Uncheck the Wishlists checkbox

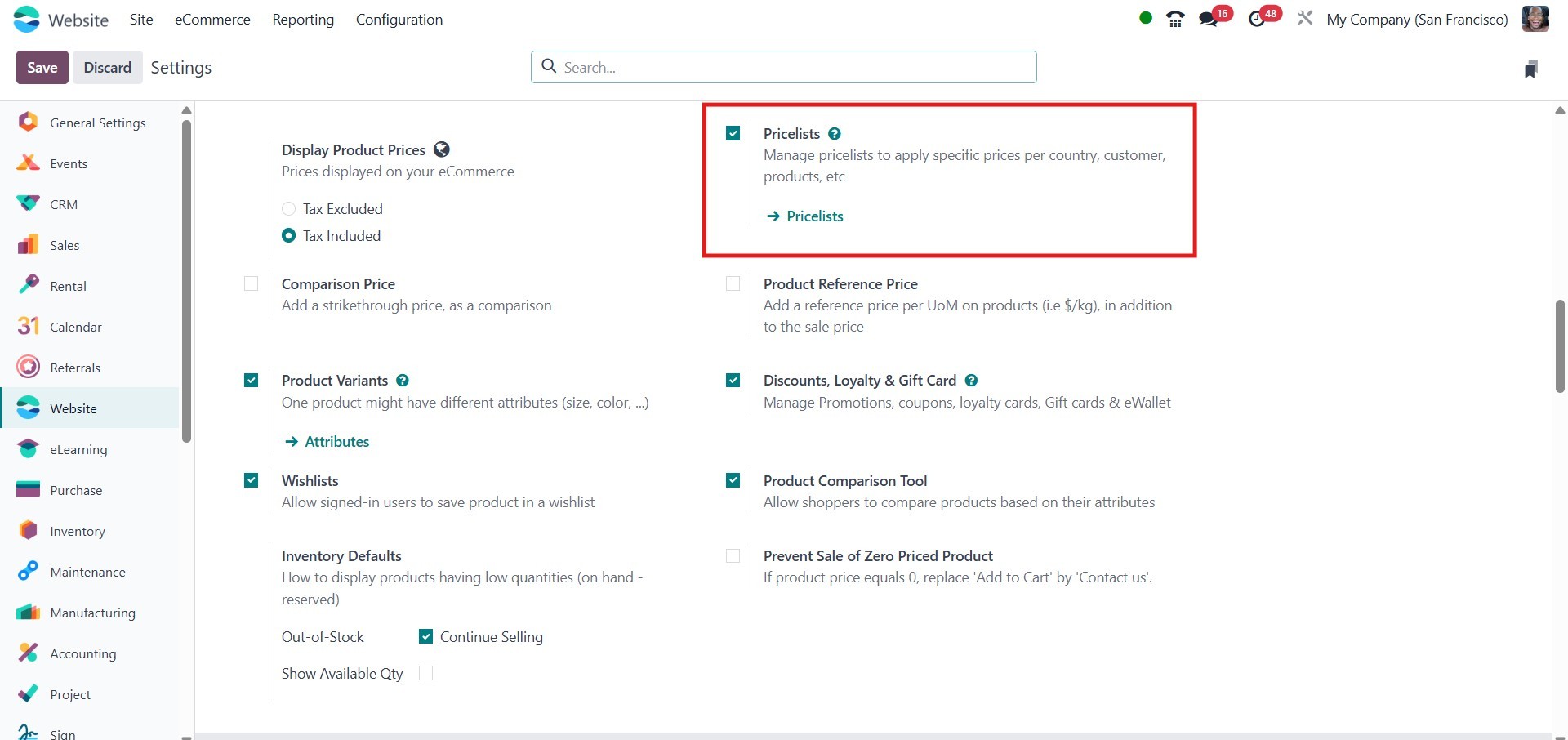[x=252, y=480]
